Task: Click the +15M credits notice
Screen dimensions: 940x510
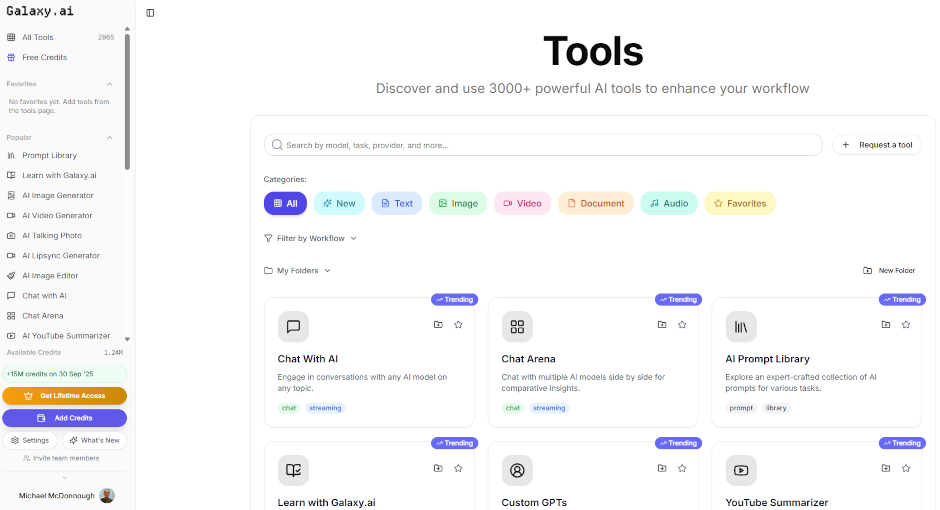Action: [65, 374]
